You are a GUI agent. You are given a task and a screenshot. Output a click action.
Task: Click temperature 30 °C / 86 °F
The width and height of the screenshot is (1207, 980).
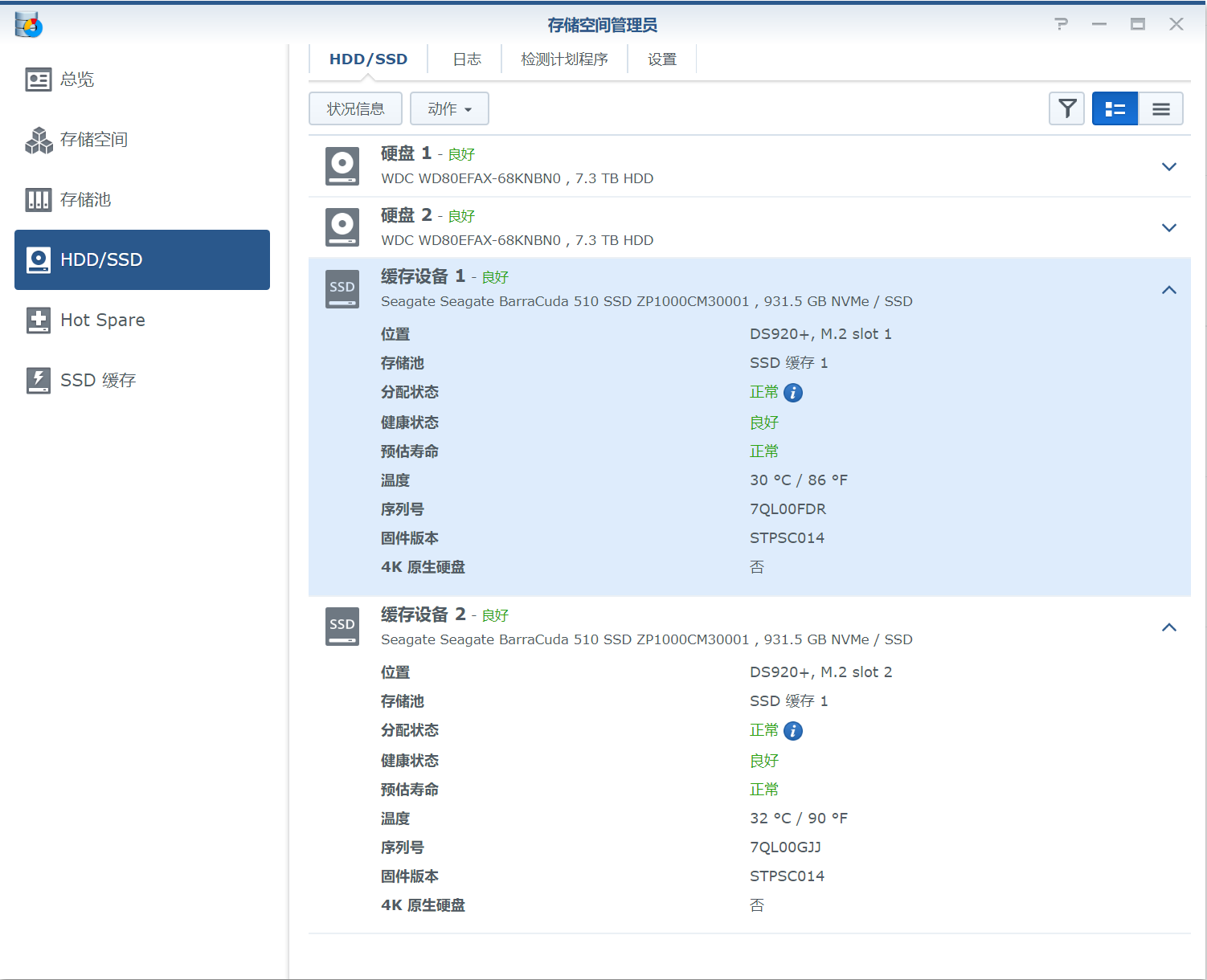point(799,480)
